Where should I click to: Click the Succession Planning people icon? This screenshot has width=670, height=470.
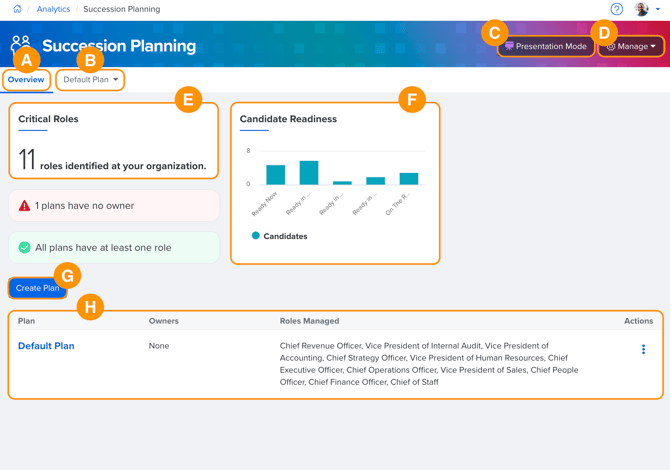tap(21, 44)
